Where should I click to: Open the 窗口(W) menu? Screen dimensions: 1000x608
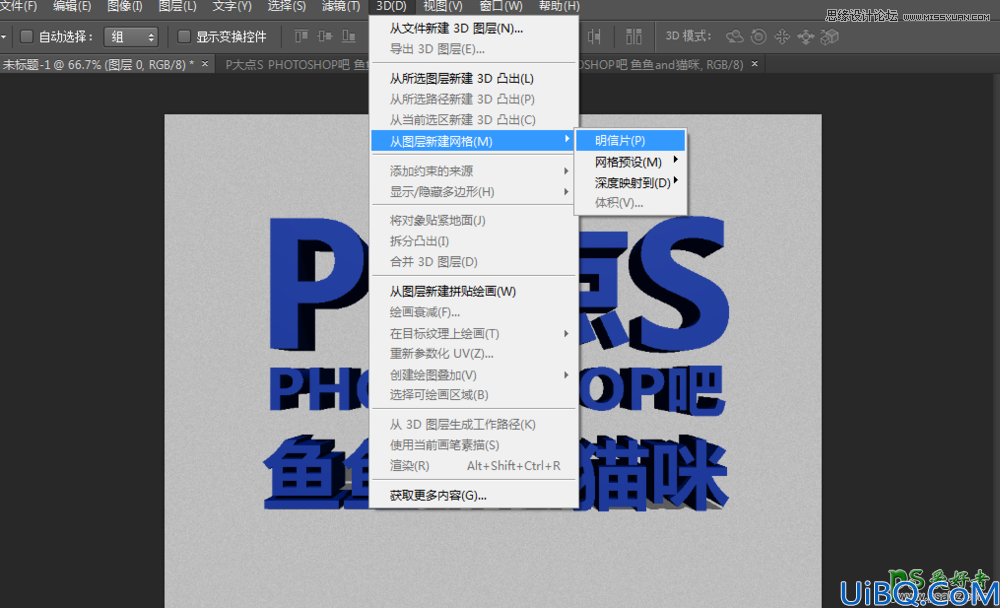point(501,6)
